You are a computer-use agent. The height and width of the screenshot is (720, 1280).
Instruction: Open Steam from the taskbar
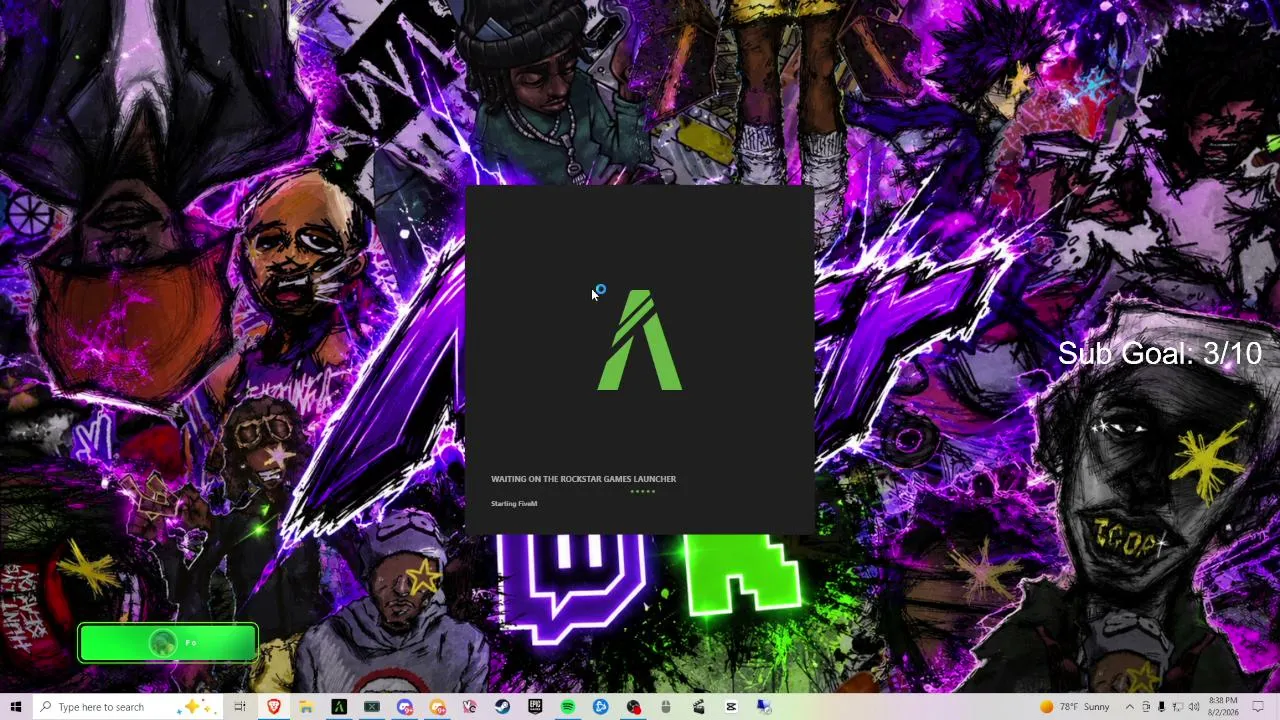coord(503,707)
